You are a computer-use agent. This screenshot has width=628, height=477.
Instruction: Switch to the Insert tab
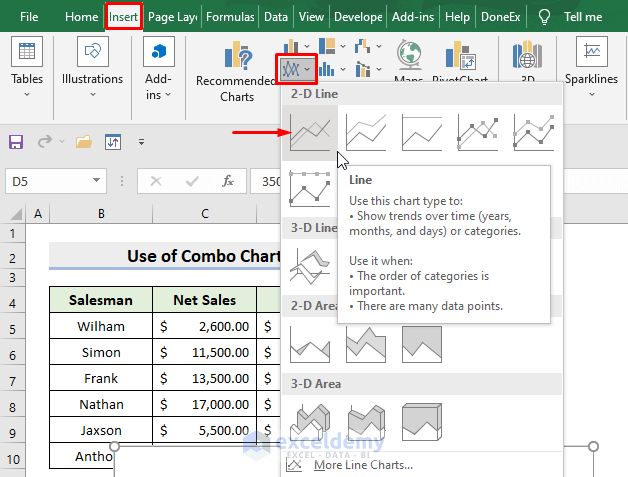click(124, 17)
